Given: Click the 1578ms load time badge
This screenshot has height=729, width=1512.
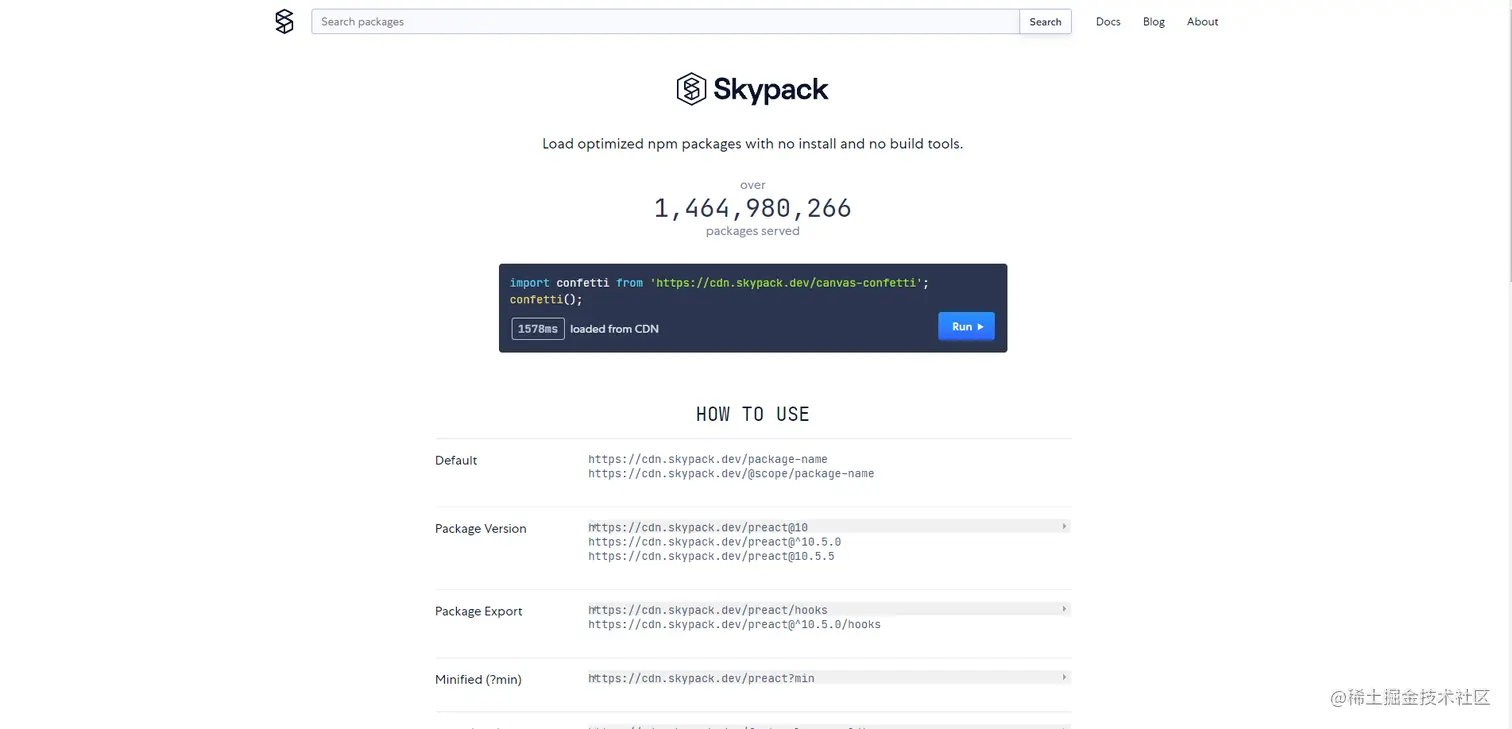Looking at the screenshot, I should coord(538,328).
